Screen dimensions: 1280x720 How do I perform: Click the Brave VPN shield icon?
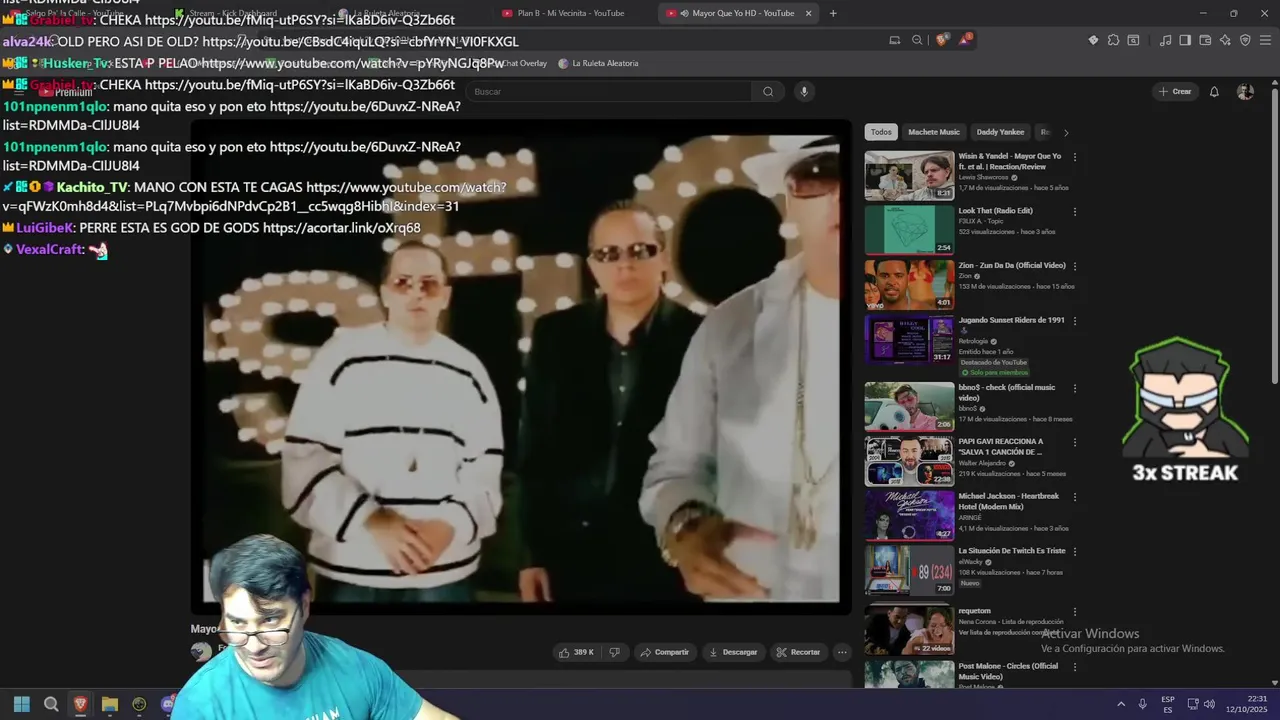[1245, 40]
